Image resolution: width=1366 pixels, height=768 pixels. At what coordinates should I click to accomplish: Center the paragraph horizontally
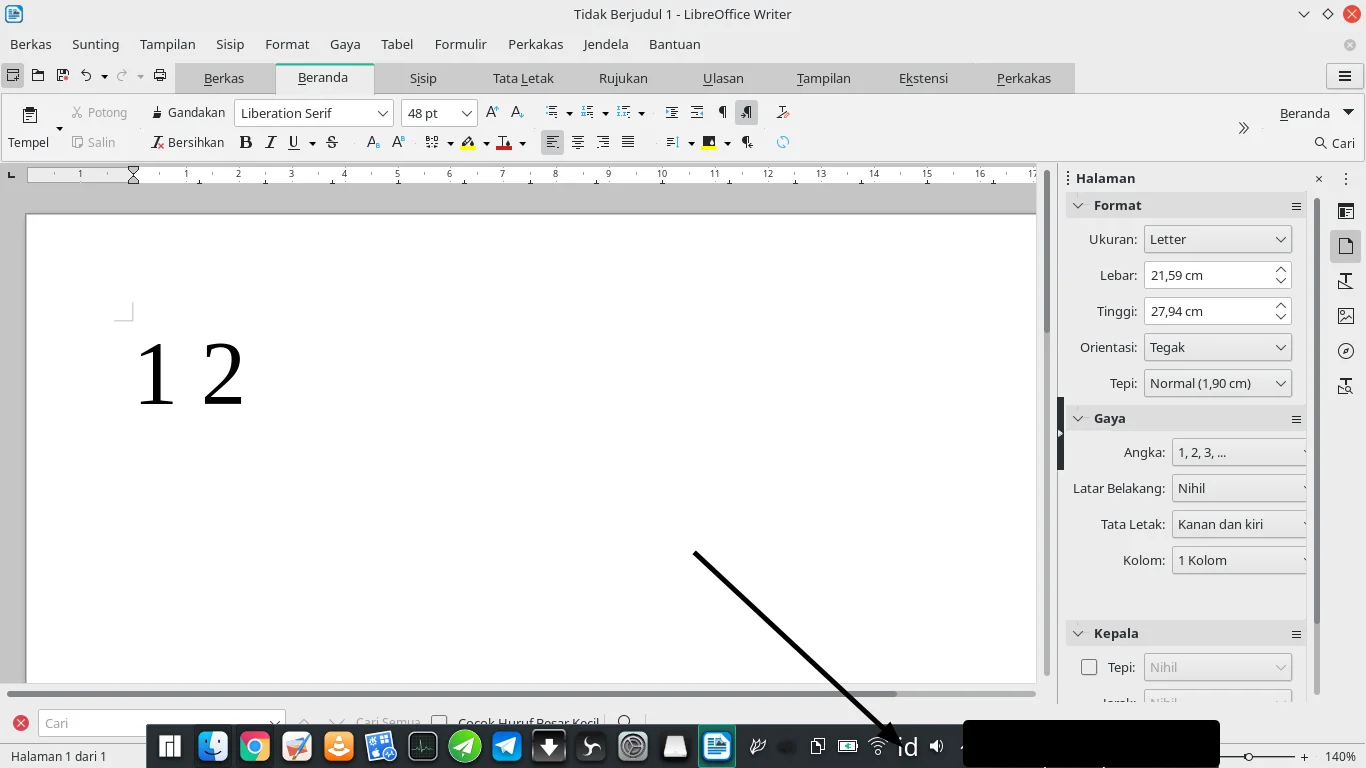point(578,143)
